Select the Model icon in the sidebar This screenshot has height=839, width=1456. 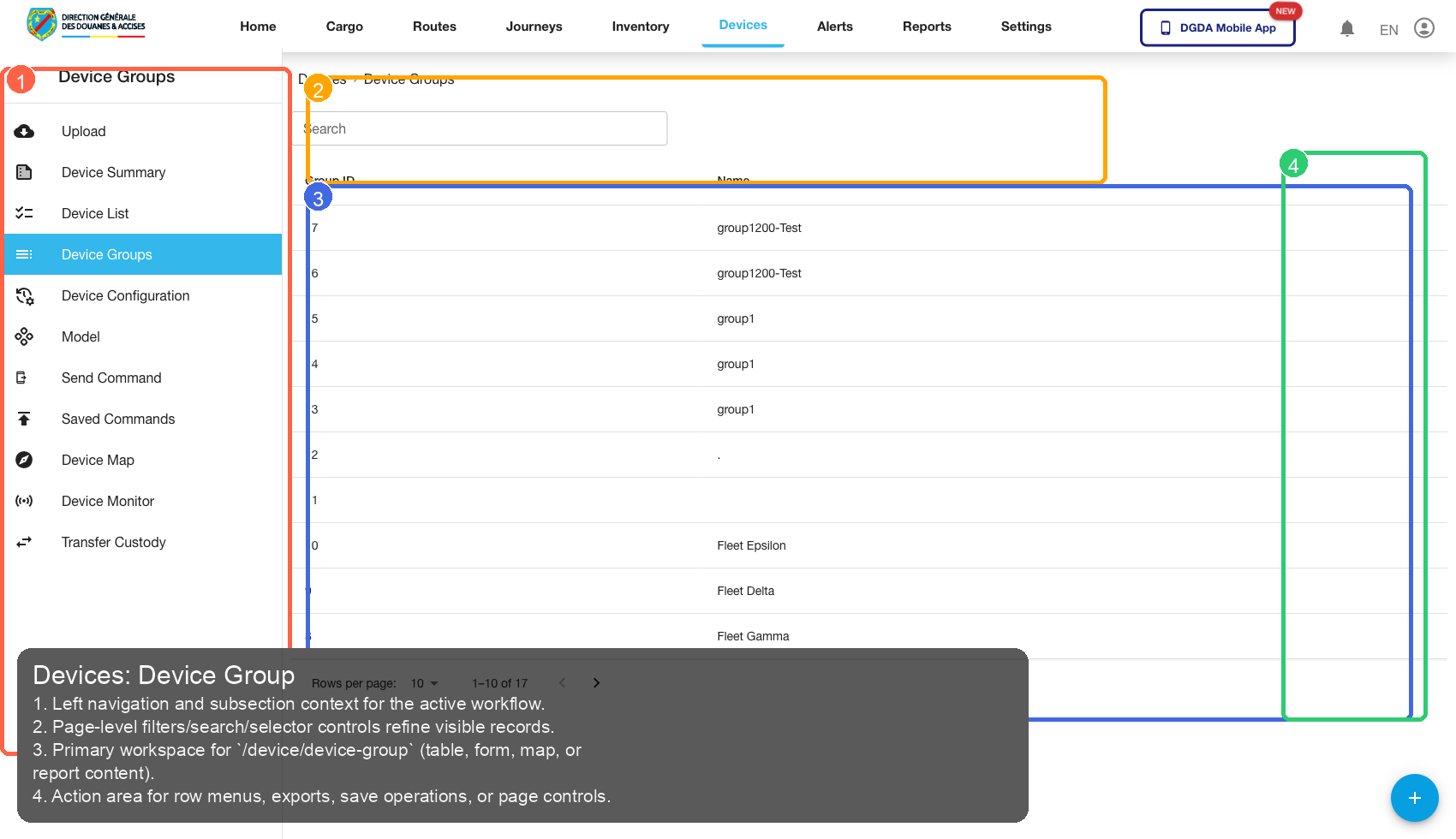point(24,336)
